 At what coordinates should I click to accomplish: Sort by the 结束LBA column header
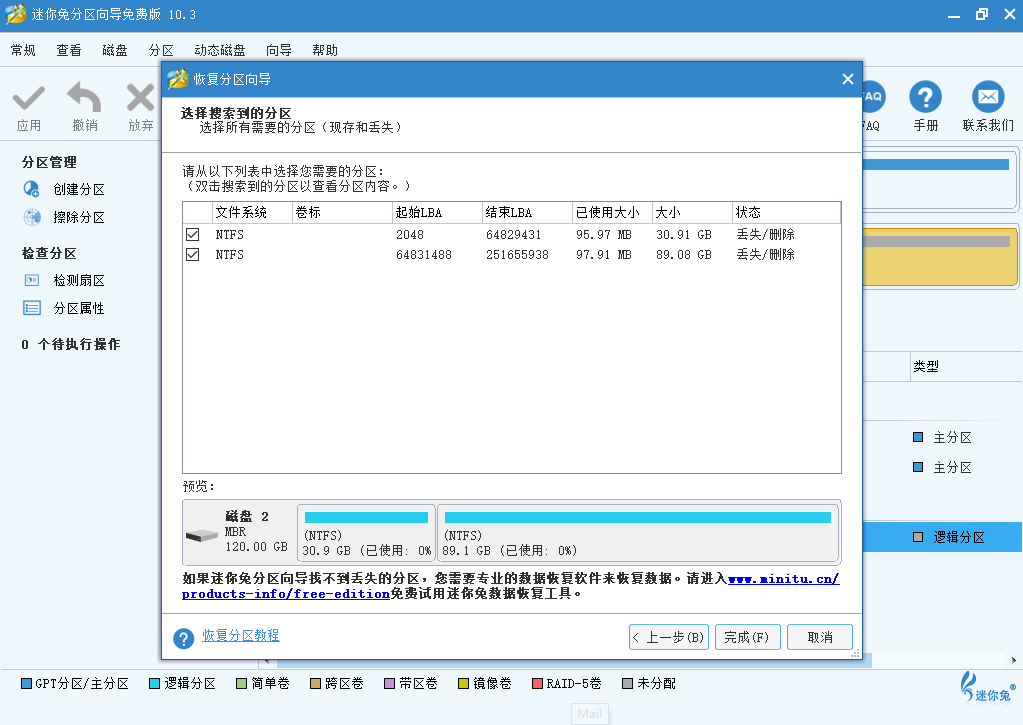pyautogui.click(x=528, y=212)
